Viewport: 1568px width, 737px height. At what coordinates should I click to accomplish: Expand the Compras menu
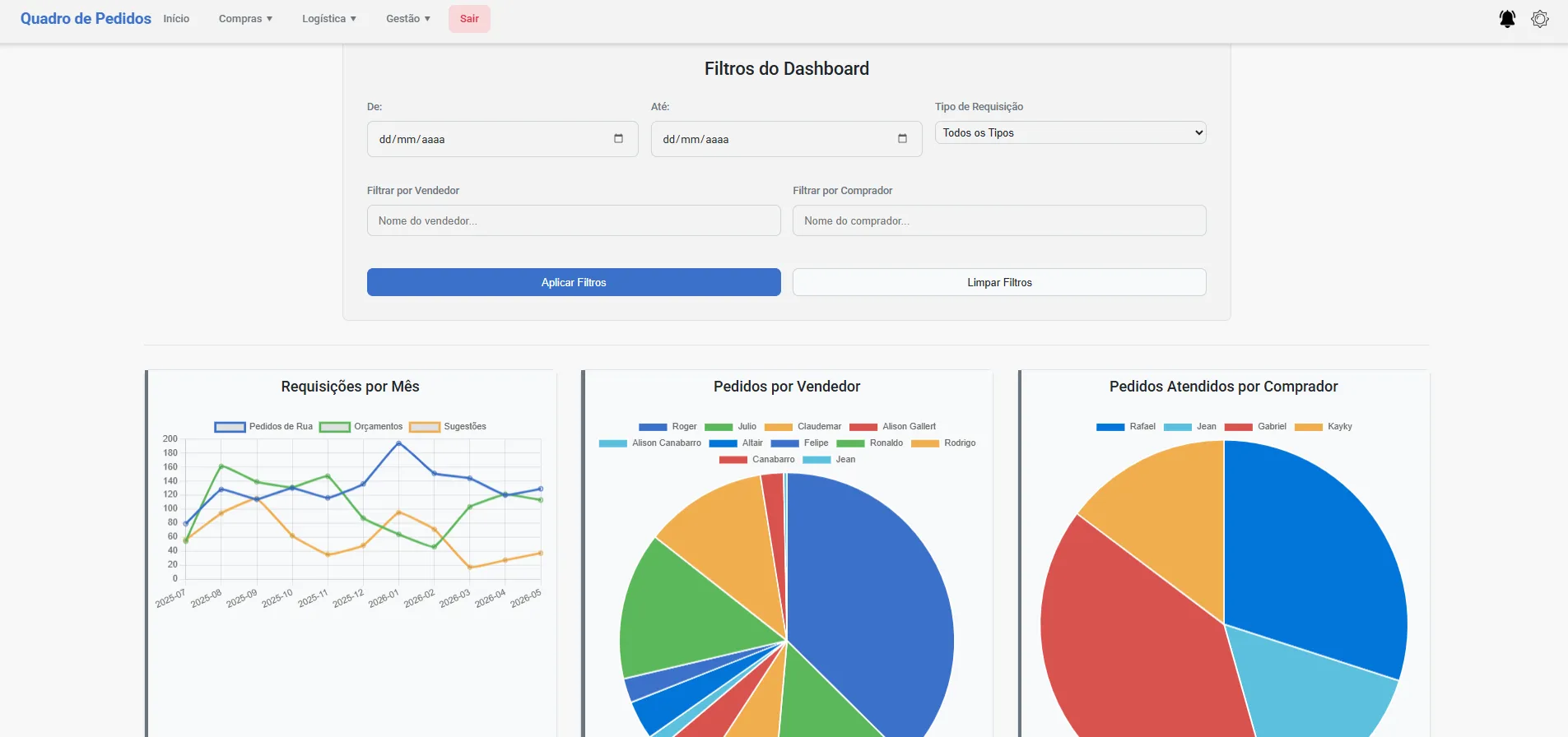pos(245,19)
